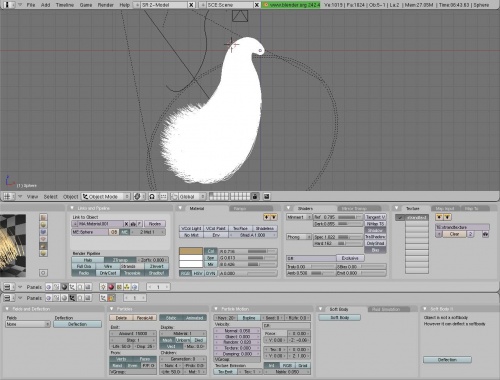
Task: Click the lock layers padlock icon
Action: (255, 196)
